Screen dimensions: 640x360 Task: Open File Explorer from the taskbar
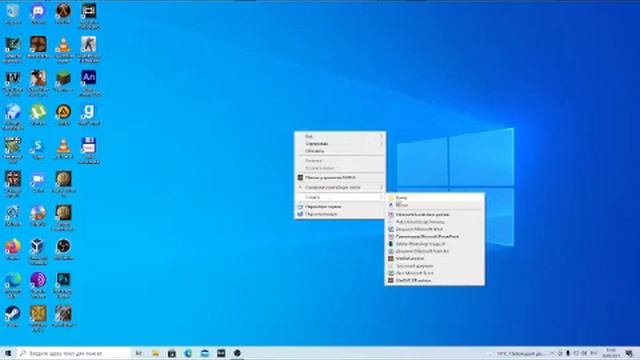pyautogui.click(x=155, y=353)
